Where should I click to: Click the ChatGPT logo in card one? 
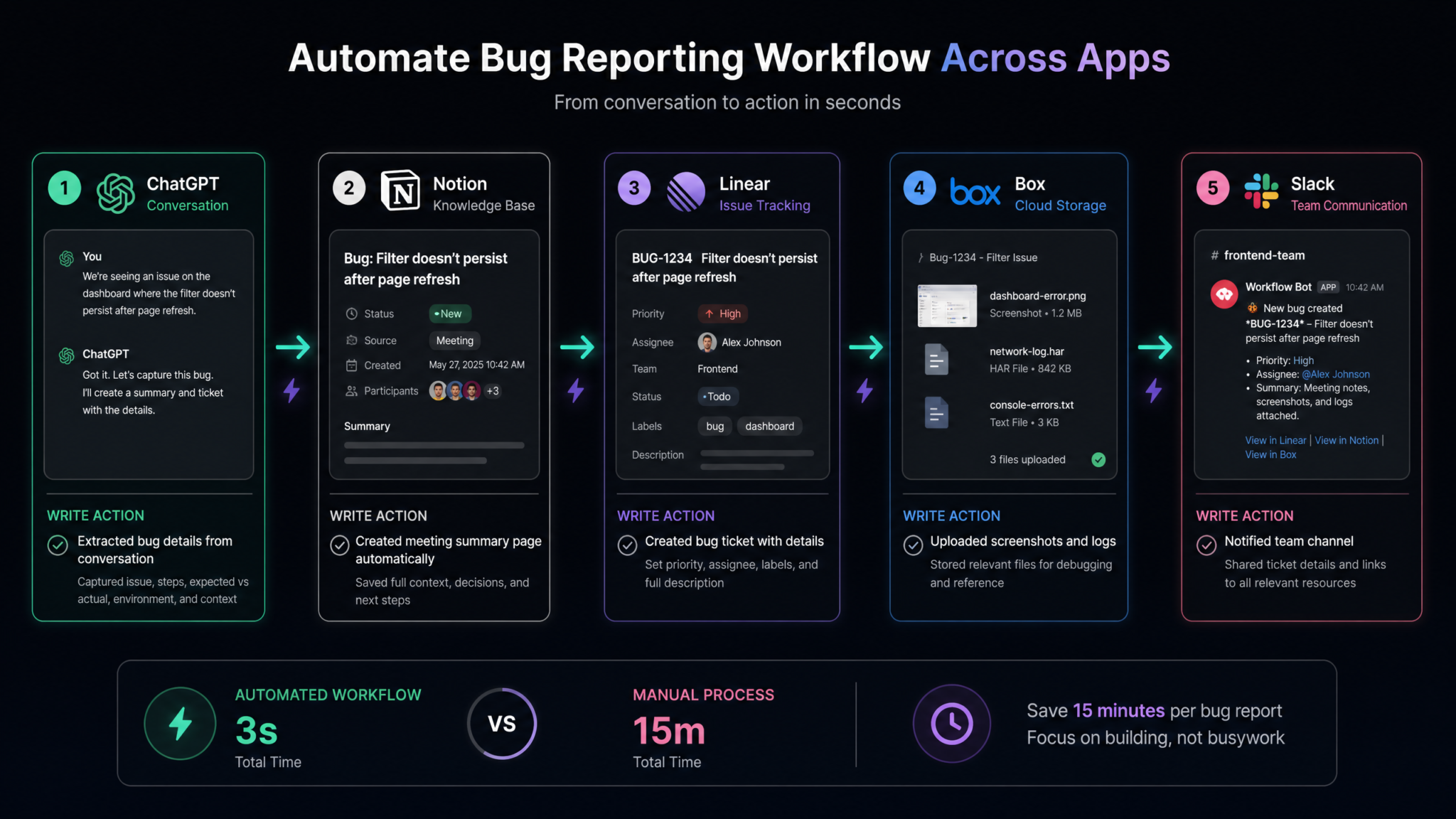(x=116, y=193)
